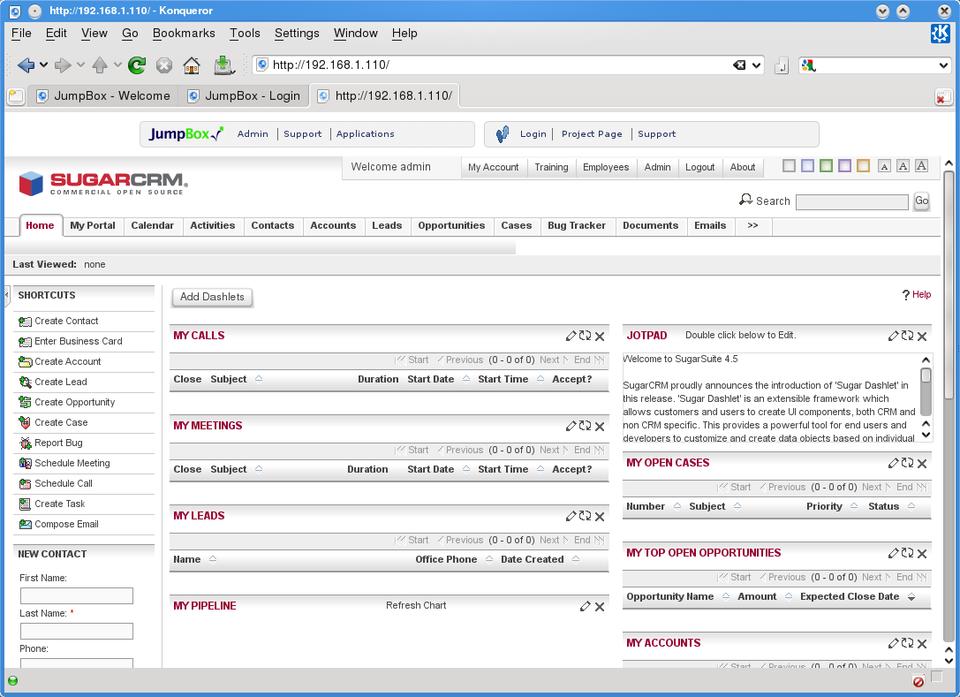Click the Report Bug icon in Shortcuts
Image resolution: width=960 pixels, height=697 pixels.
pos(25,443)
